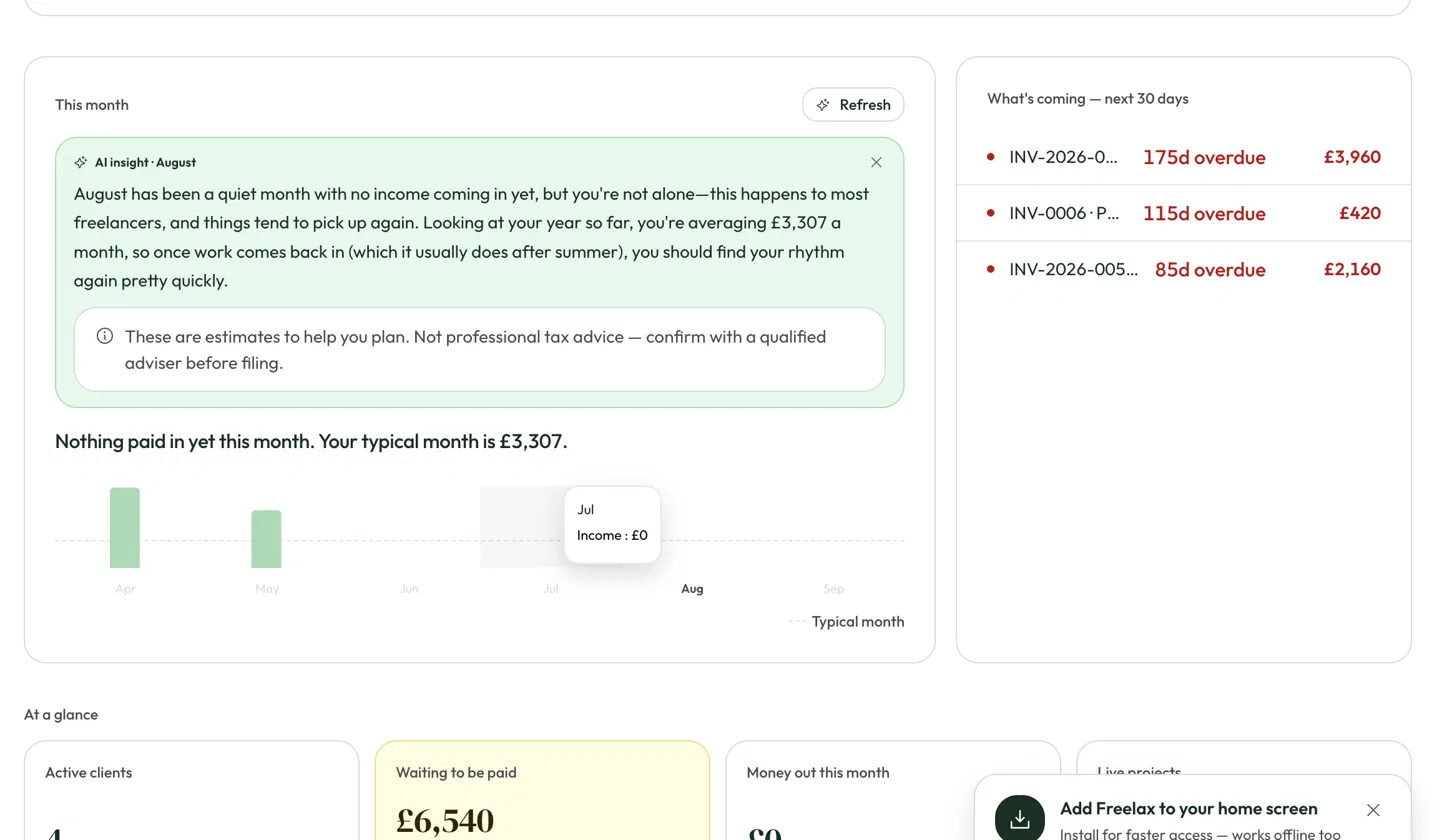Click the Jun label on chart axis
The image size is (1452, 840).
409,589
